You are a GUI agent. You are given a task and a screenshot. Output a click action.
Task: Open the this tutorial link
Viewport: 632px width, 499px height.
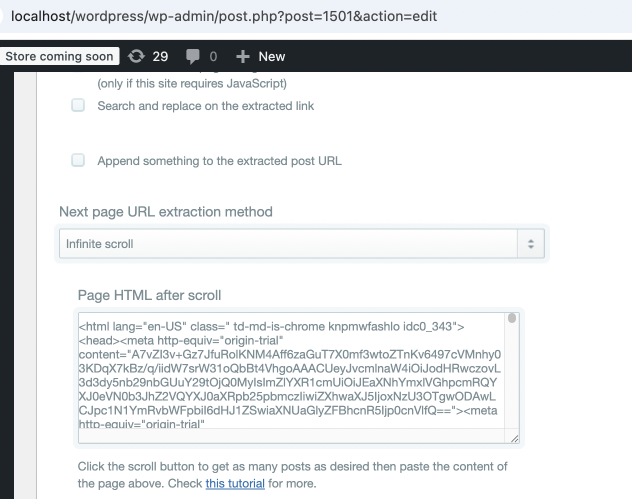(x=235, y=484)
